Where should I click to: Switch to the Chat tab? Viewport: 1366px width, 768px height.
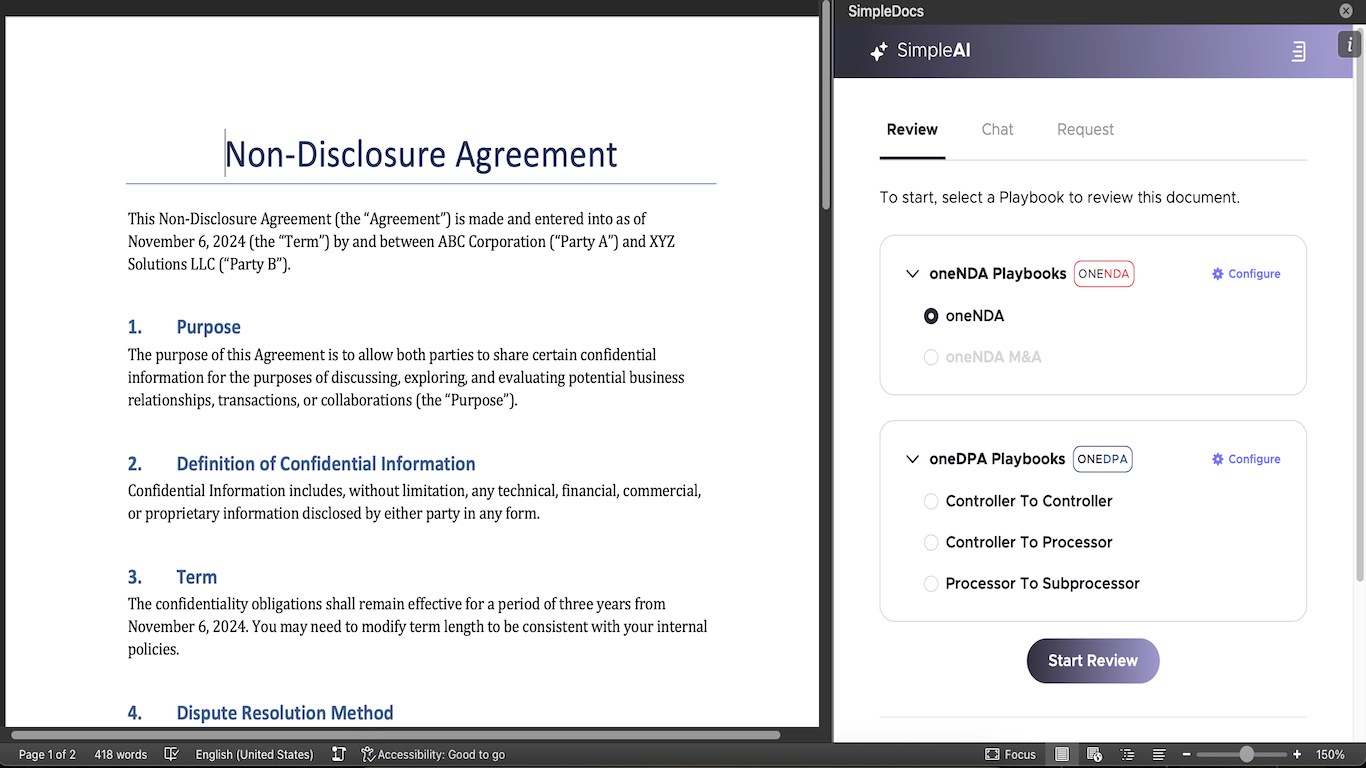[997, 130]
